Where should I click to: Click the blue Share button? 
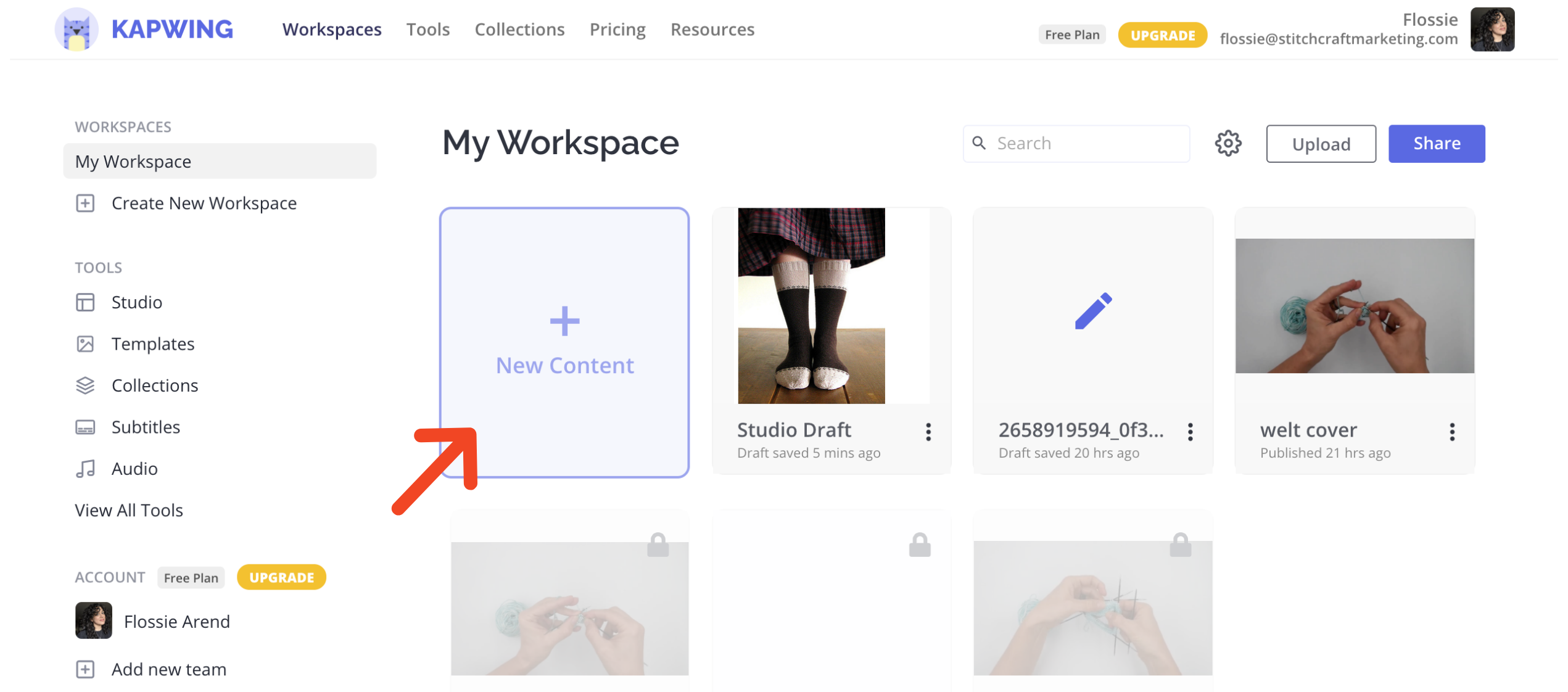tap(1437, 144)
